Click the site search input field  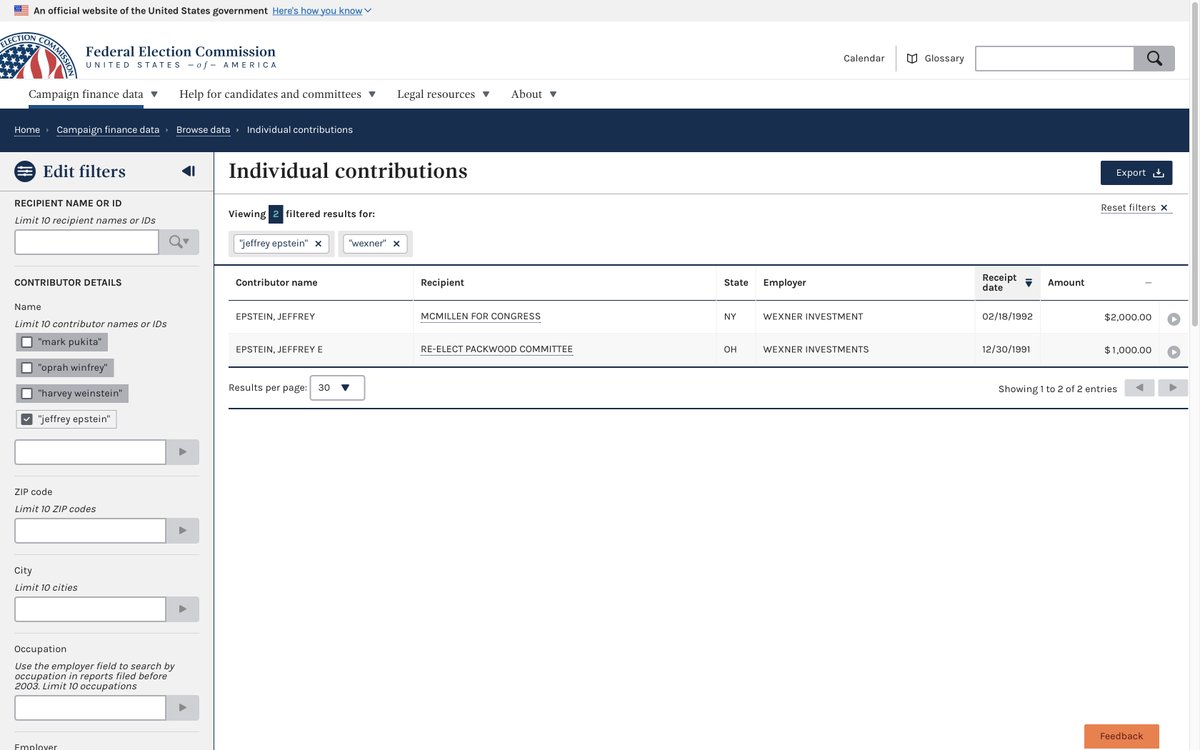1054,58
